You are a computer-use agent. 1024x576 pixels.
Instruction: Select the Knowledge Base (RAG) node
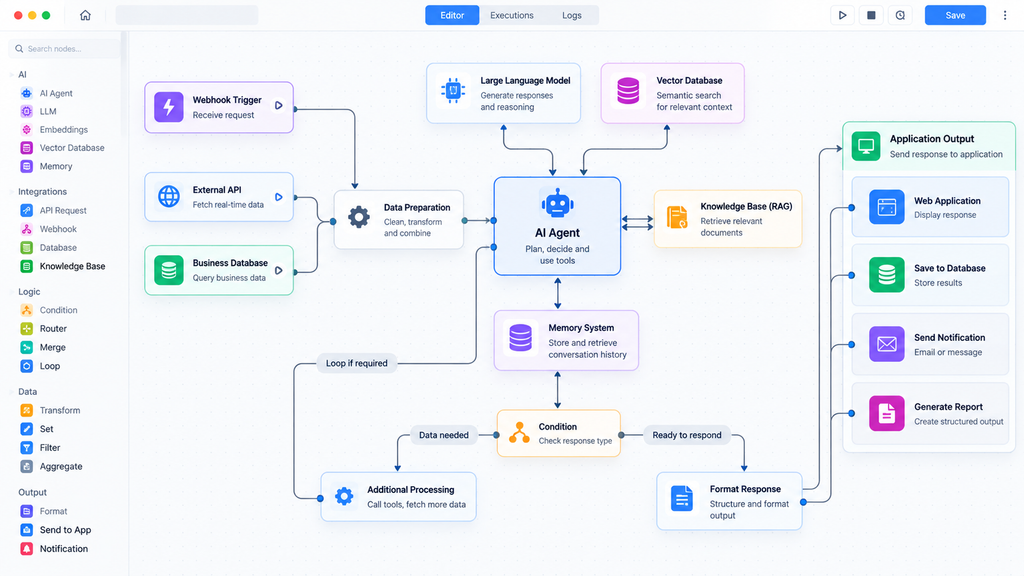(x=728, y=219)
